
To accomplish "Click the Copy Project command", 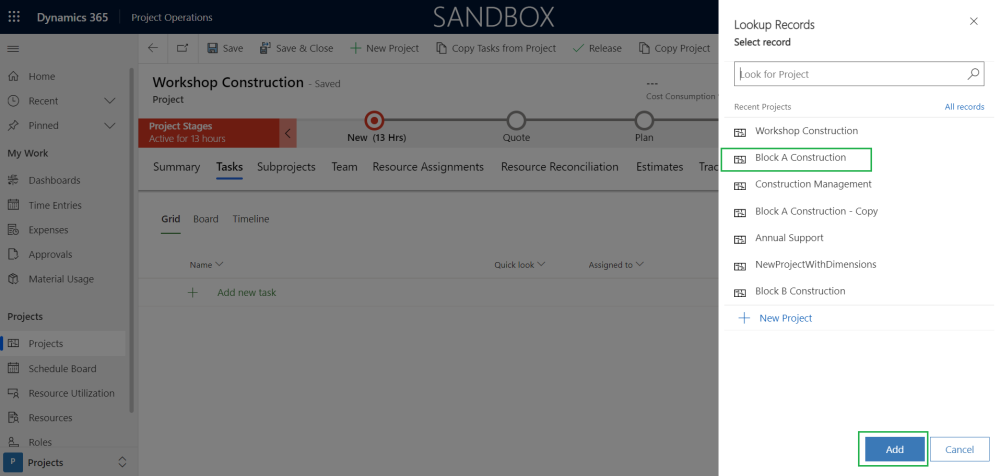I will 674,48.
